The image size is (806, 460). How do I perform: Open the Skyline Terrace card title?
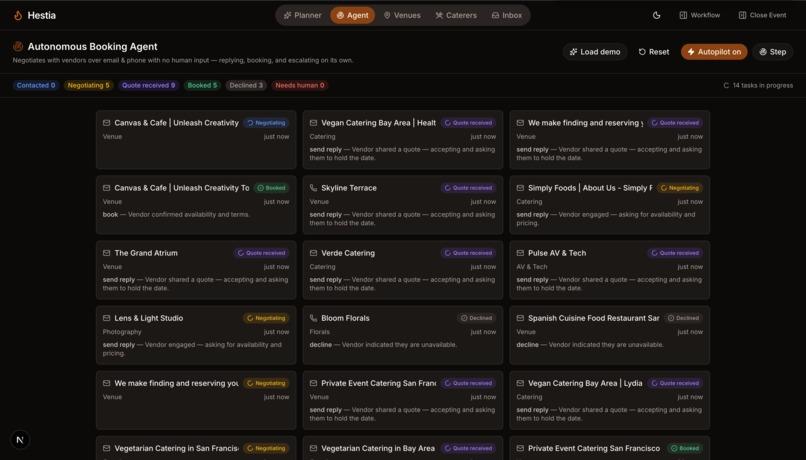click(x=349, y=188)
